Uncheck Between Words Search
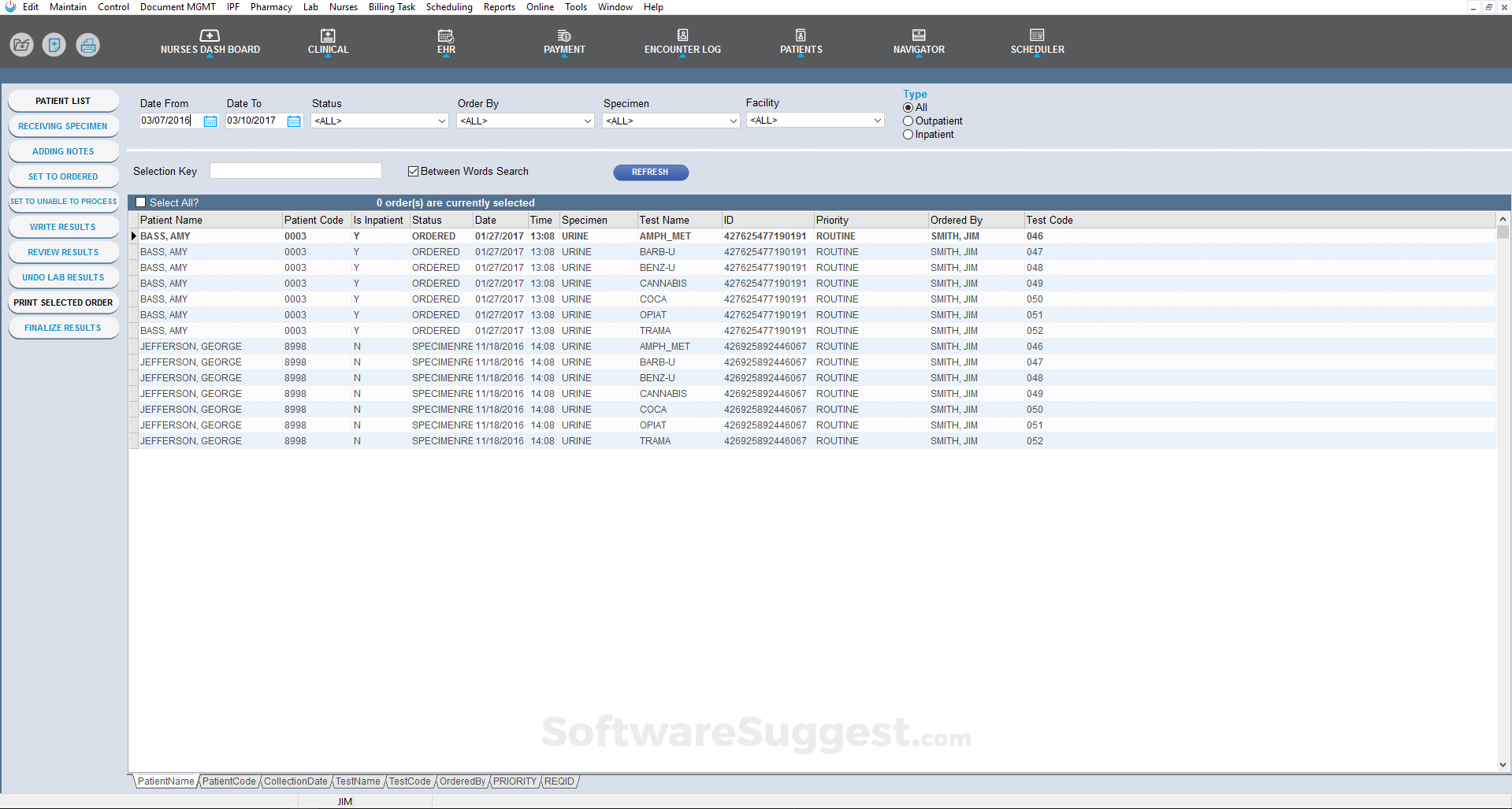This screenshot has height=809, width=1512. [x=413, y=171]
